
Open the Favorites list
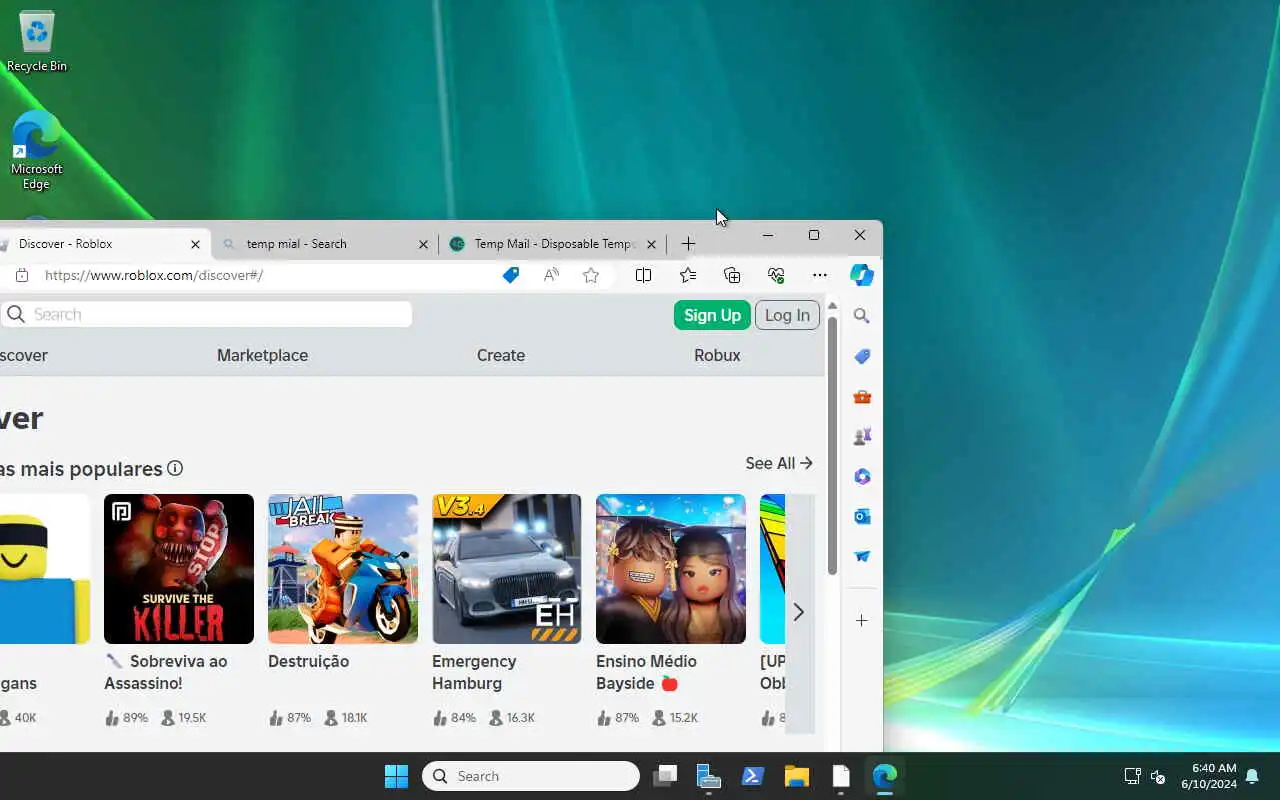[x=688, y=275]
